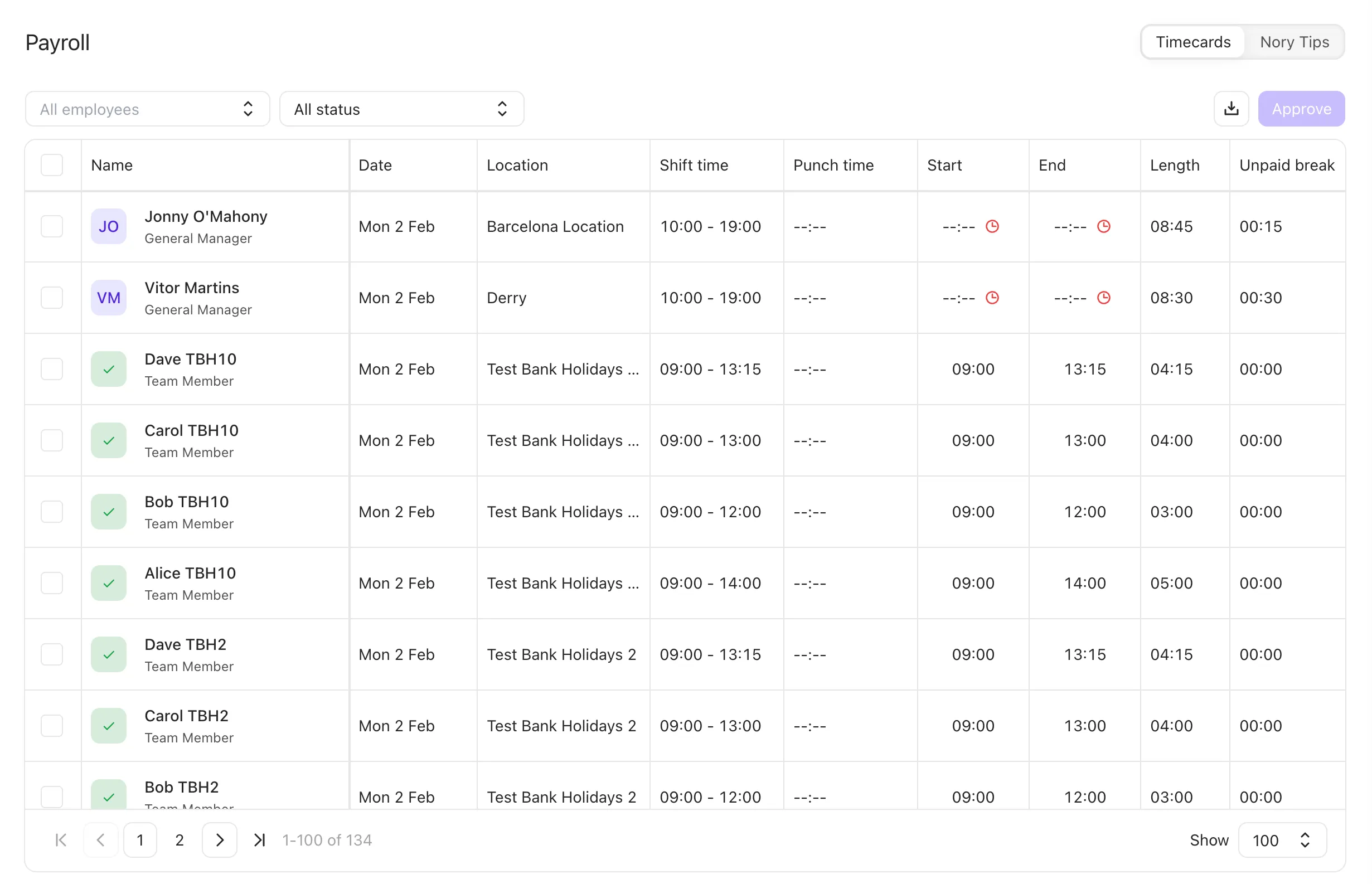Select the Timecards tab
Viewport: 1372px width, 884px height.
click(1193, 41)
